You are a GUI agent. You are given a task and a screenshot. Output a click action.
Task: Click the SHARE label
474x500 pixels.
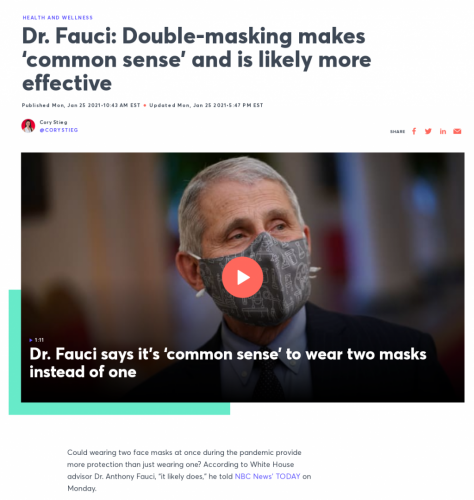click(x=397, y=131)
